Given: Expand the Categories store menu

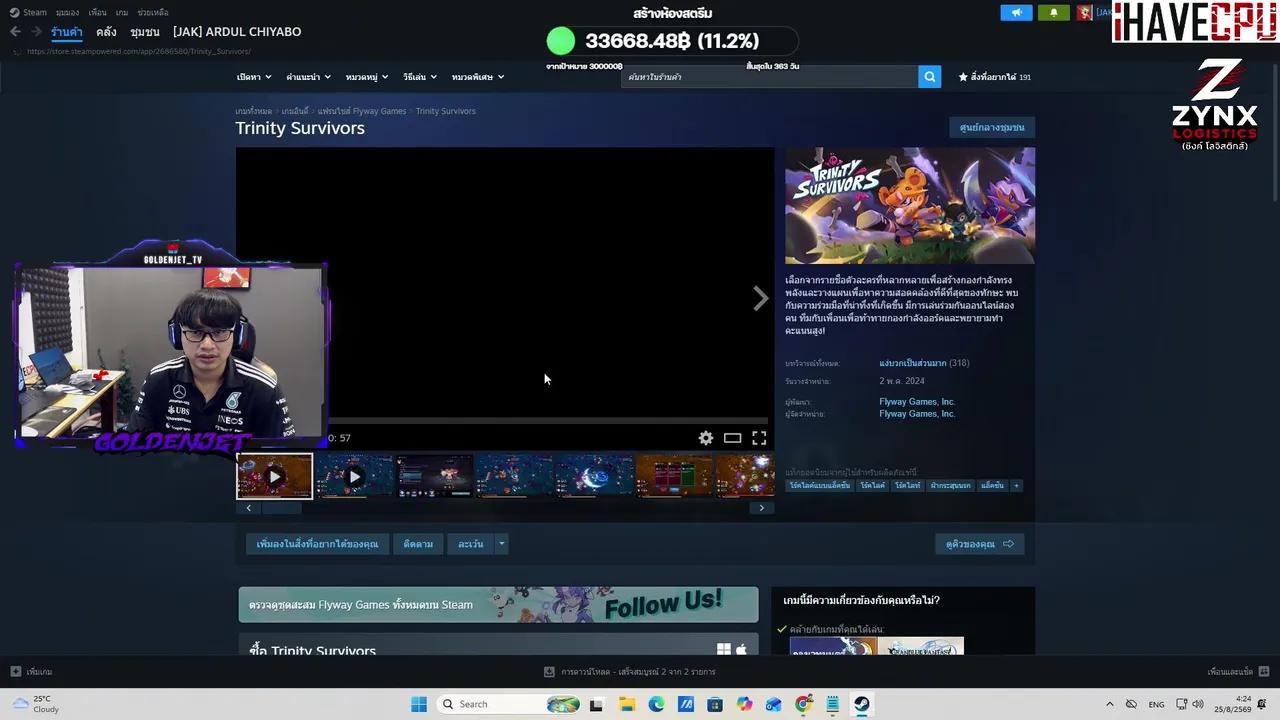Looking at the screenshot, I should tap(366, 77).
